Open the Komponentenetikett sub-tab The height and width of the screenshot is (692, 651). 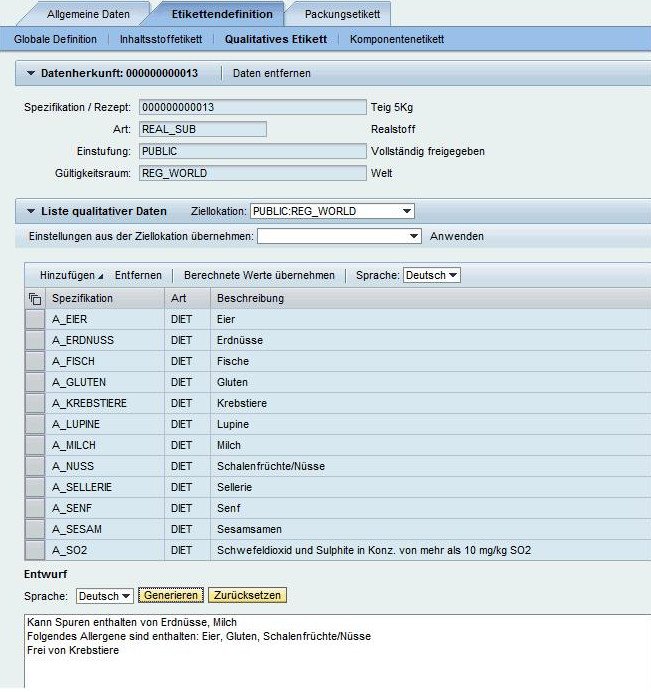coord(397,39)
